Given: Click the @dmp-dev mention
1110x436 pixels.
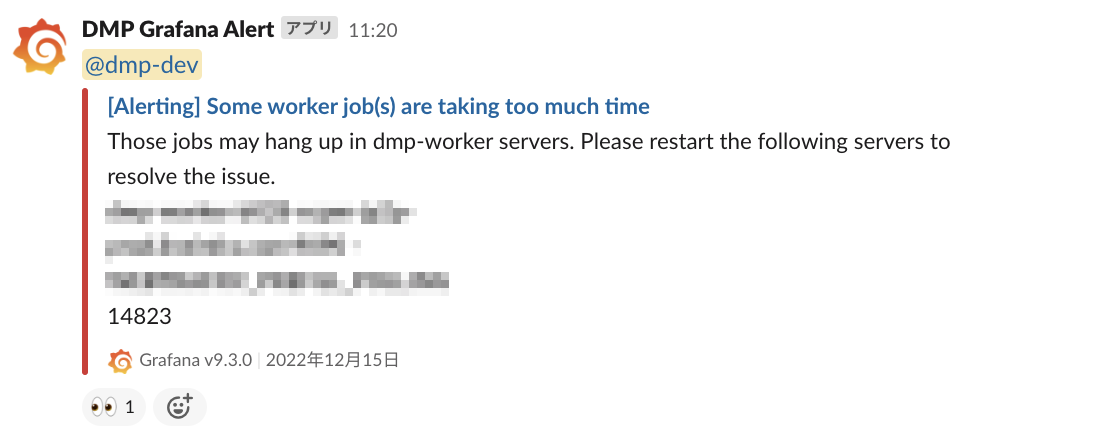Looking at the screenshot, I should click(x=142, y=65).
